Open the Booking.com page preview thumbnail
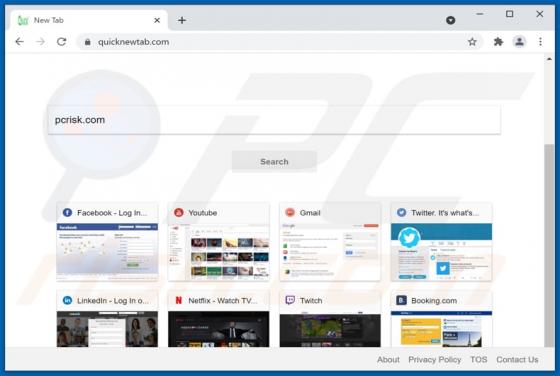This screenshot has width=560, height=376. click(x=441, y=329)
